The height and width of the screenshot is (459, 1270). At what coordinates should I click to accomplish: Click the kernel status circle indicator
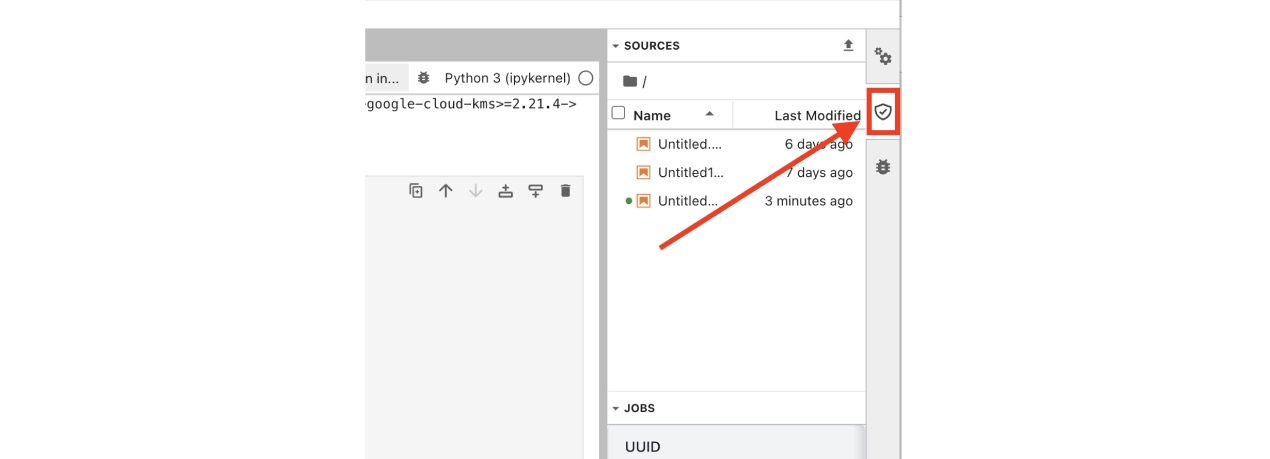click(x=586, y=78)
